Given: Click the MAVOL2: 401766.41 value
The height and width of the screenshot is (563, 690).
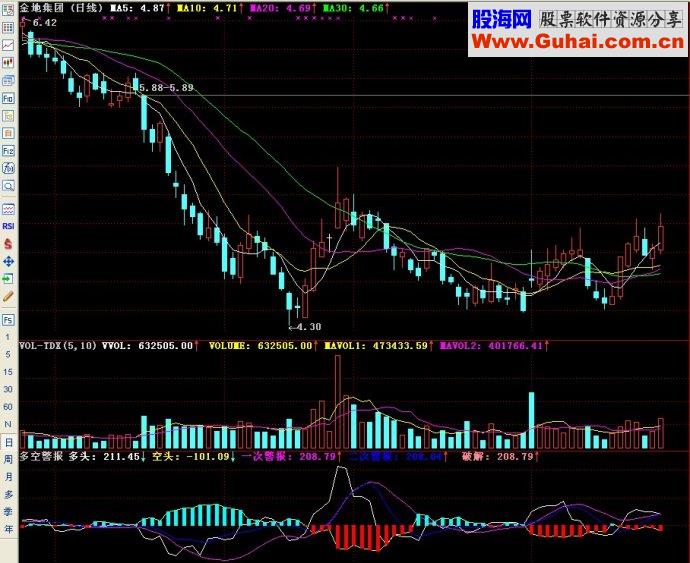Looking at the screenshot, I should click(x=491, y=346).
